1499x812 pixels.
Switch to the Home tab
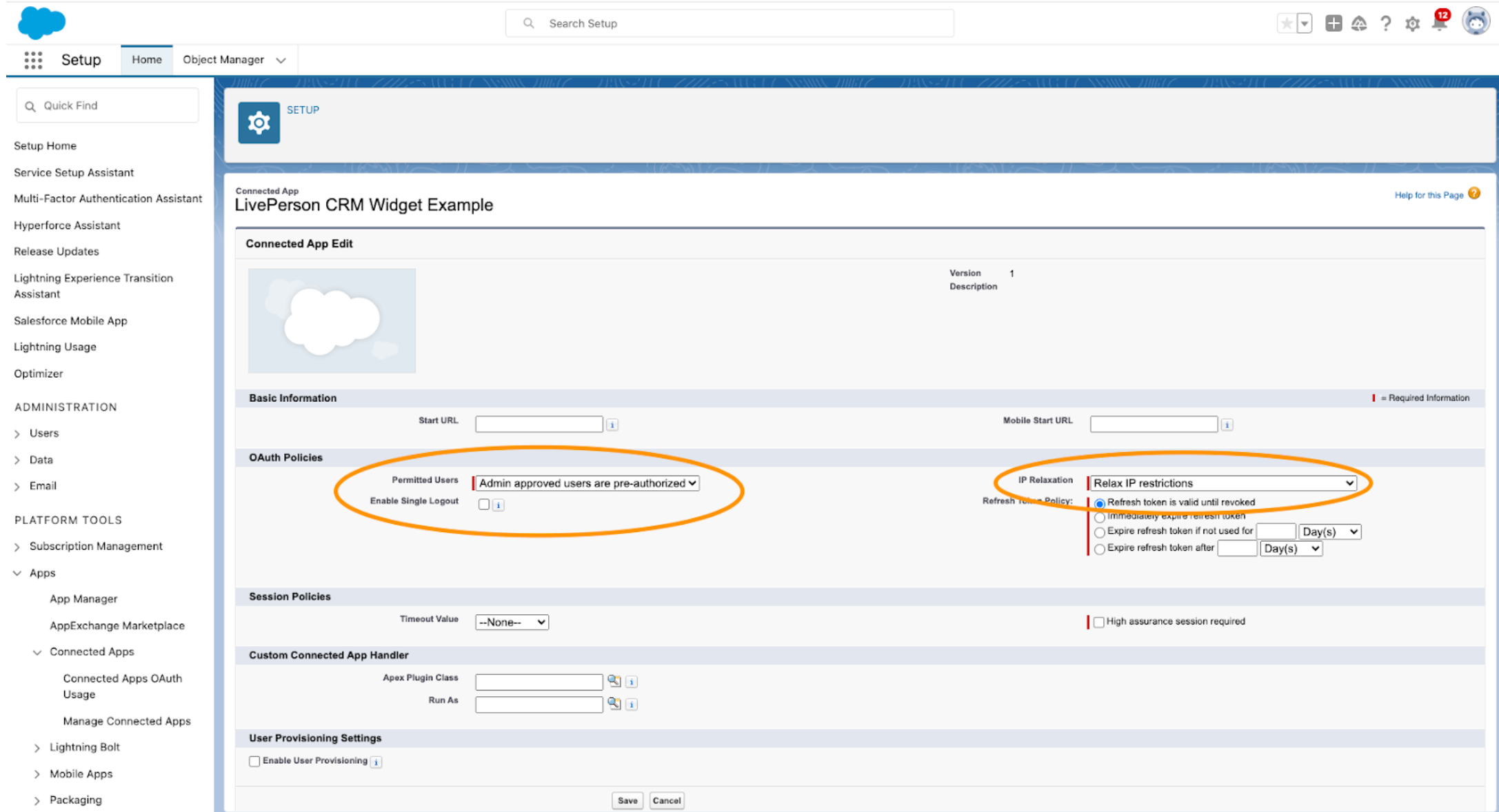(x=147, y=60)
